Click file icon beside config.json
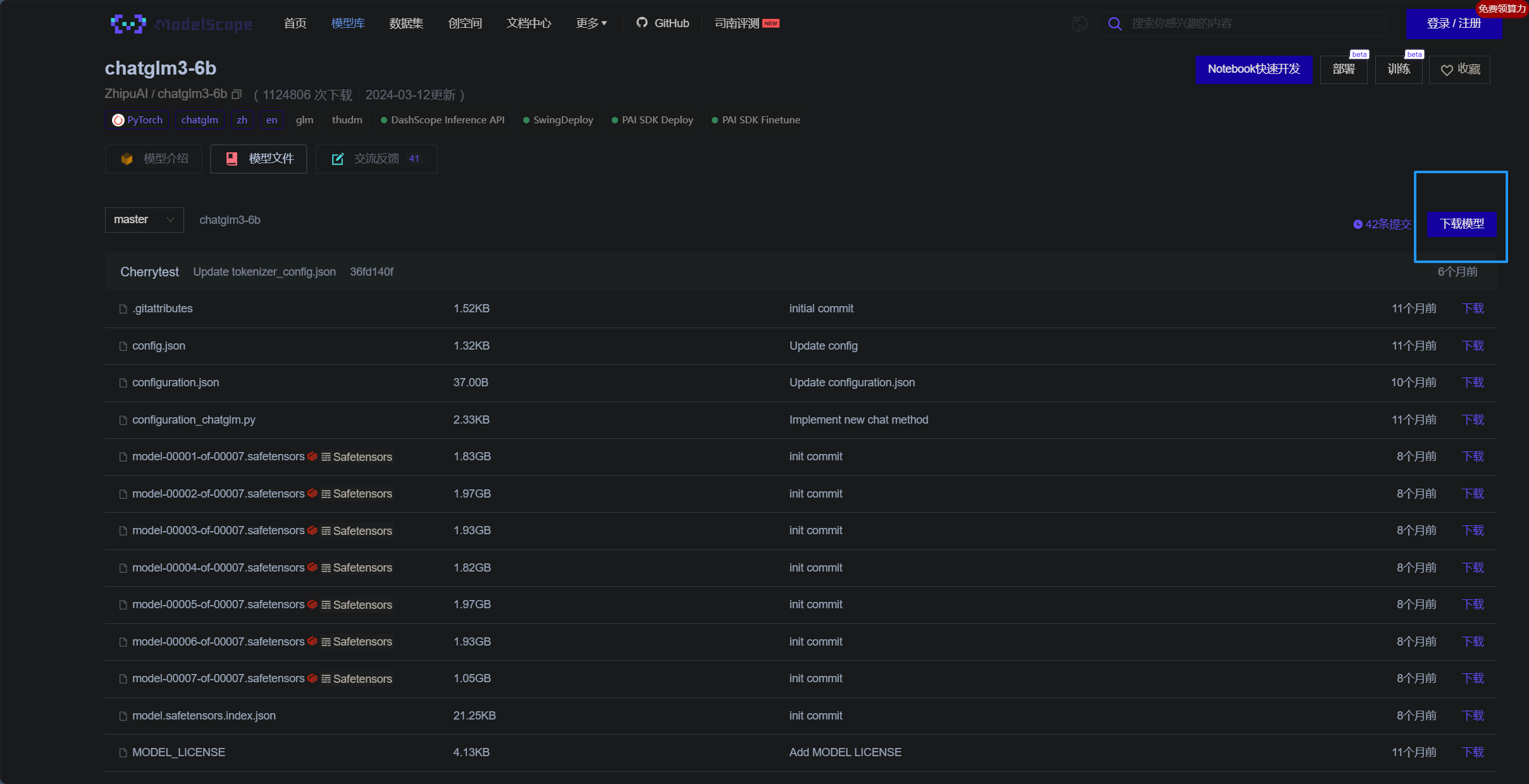The height and width of the screenshot is (784, 1529). (123, 346)
